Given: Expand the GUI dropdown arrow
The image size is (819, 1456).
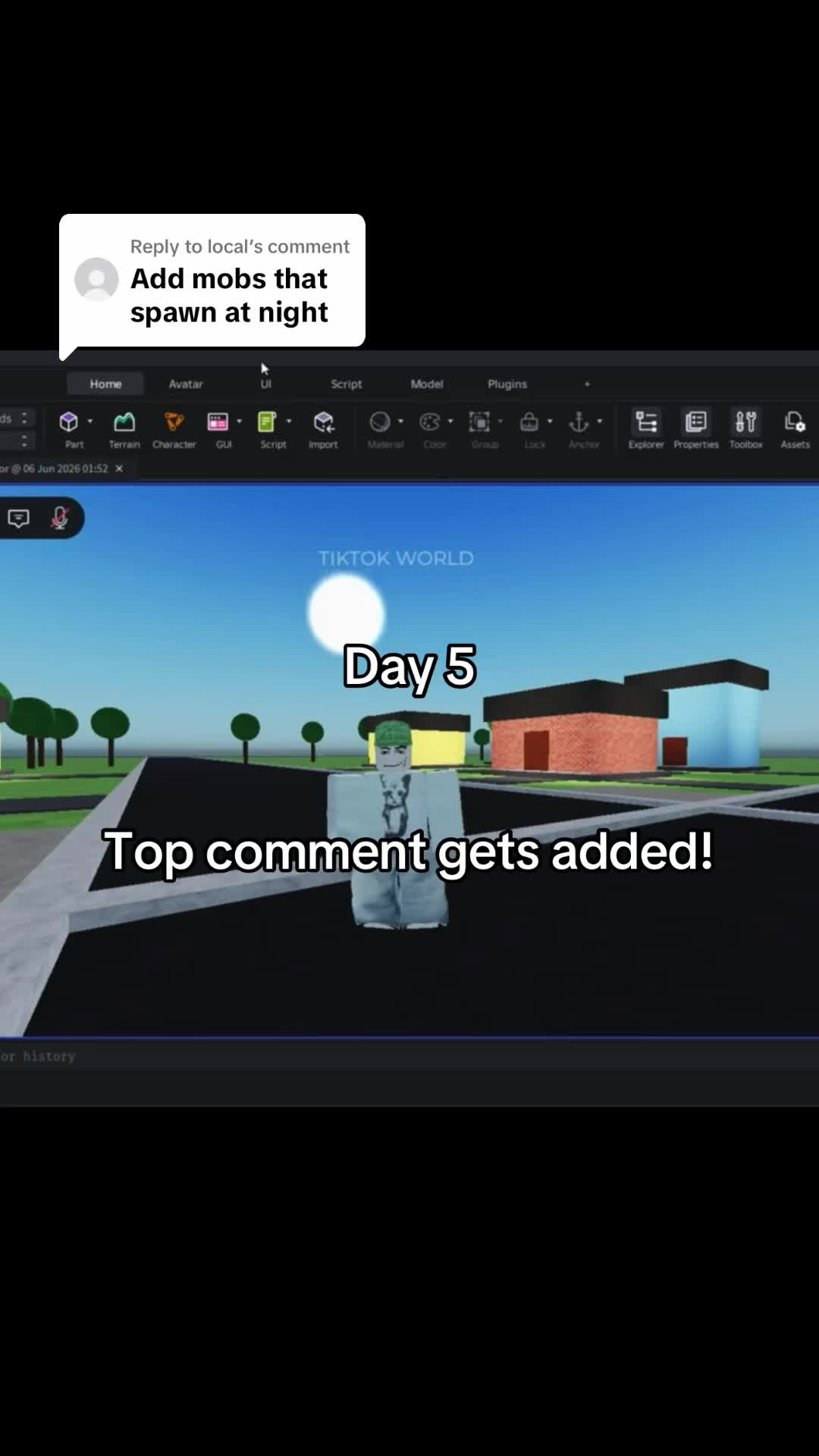Looking at the screenshot, I should click(240, 421).
